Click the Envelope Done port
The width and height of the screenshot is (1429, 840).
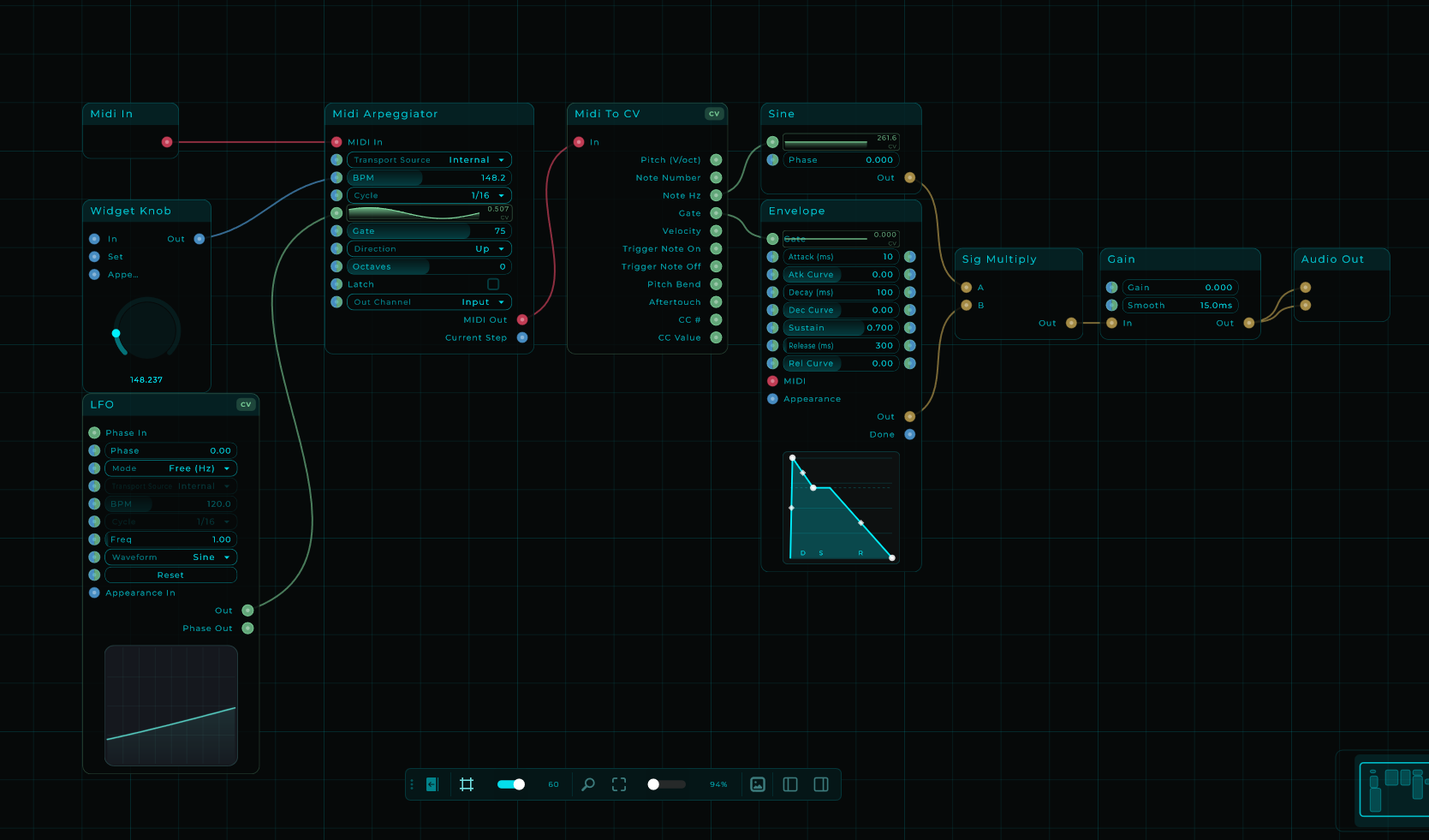coord(909,434)
